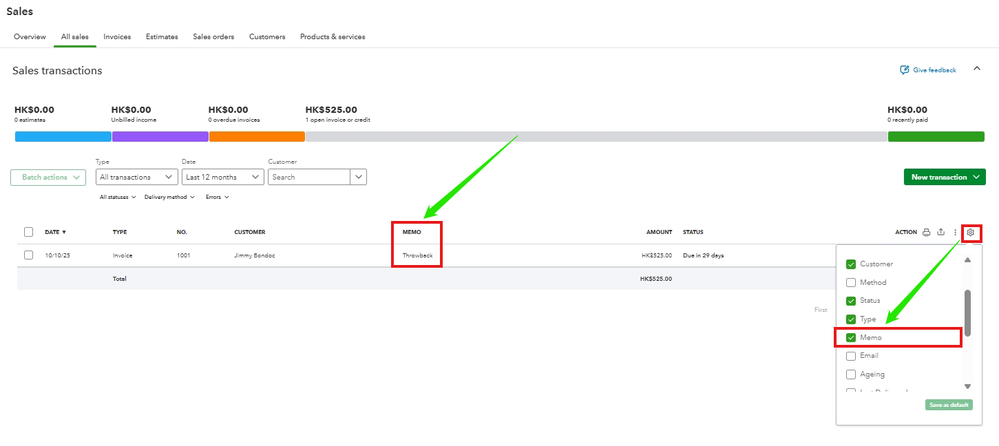Uncheck the Customer column option
Image resolution: width=999 pixels, height=446 pixels.
point(851,264)
